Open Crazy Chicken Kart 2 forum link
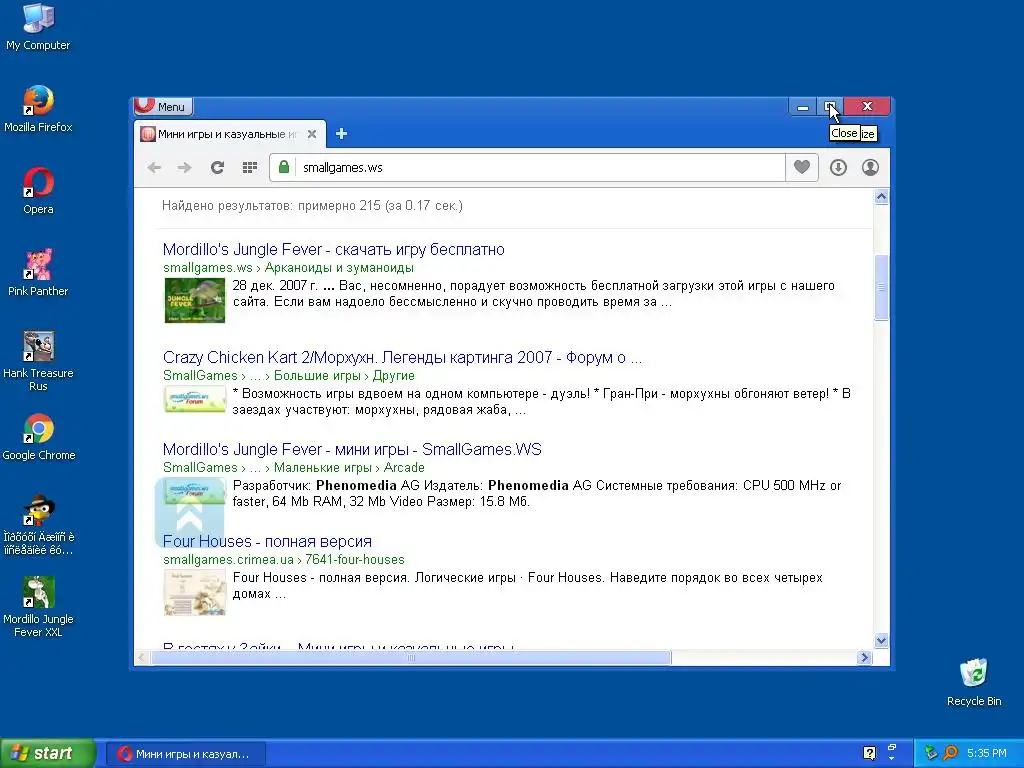Viewport: 1024px width, 768px height. point(402,358)
